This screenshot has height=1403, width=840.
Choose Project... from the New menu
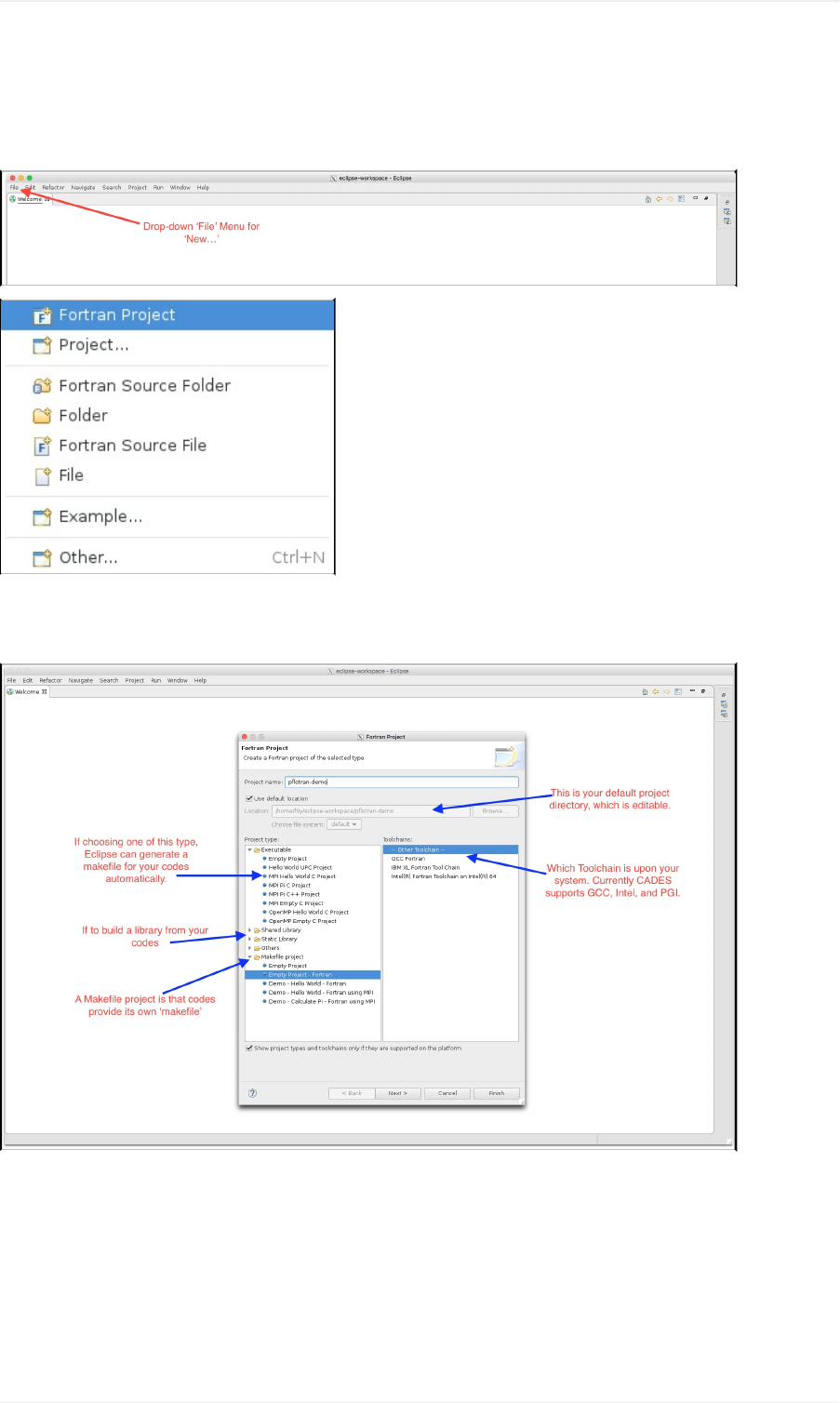(x=167, y=345)
